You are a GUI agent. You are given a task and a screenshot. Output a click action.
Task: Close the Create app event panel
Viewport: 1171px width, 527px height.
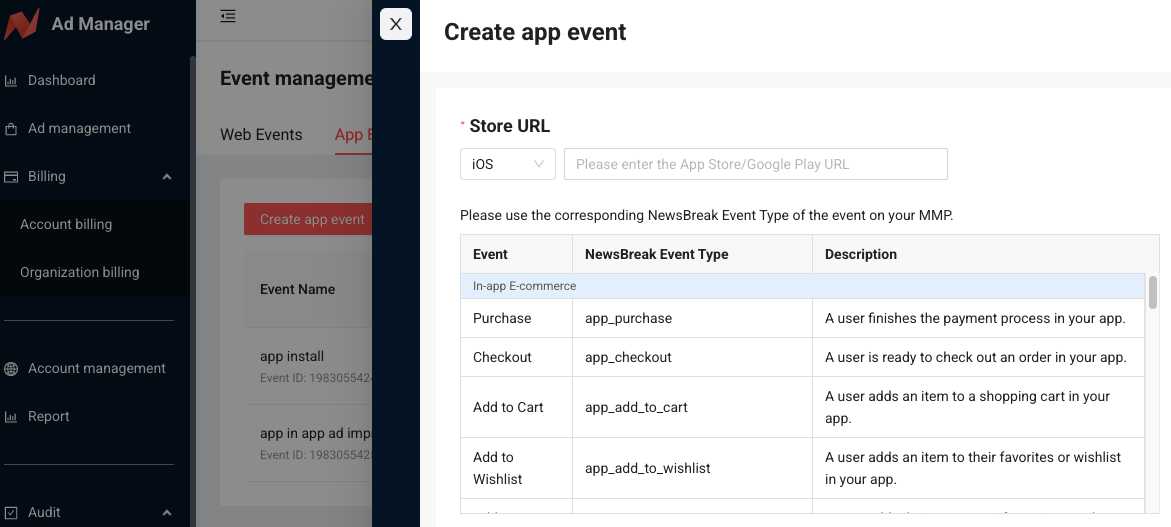[396, 25]
